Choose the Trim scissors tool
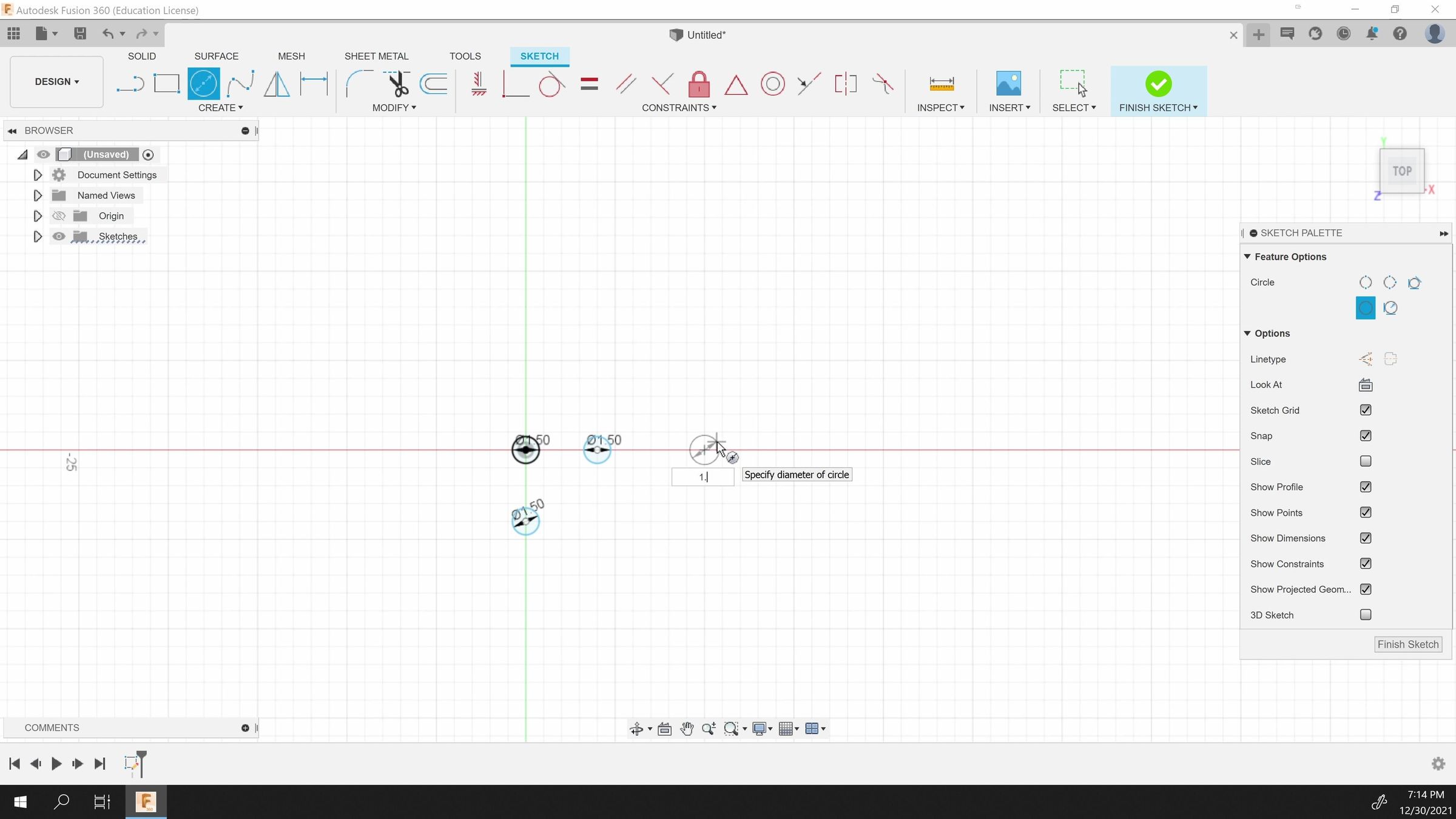This screenshot has width=1456, height=819. point(397,84)
